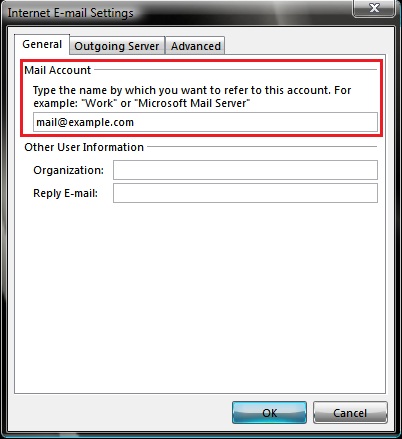Screen dimensions: 402x439
Task: Click the blank area of the General panel
Action: tap(200, 297)
